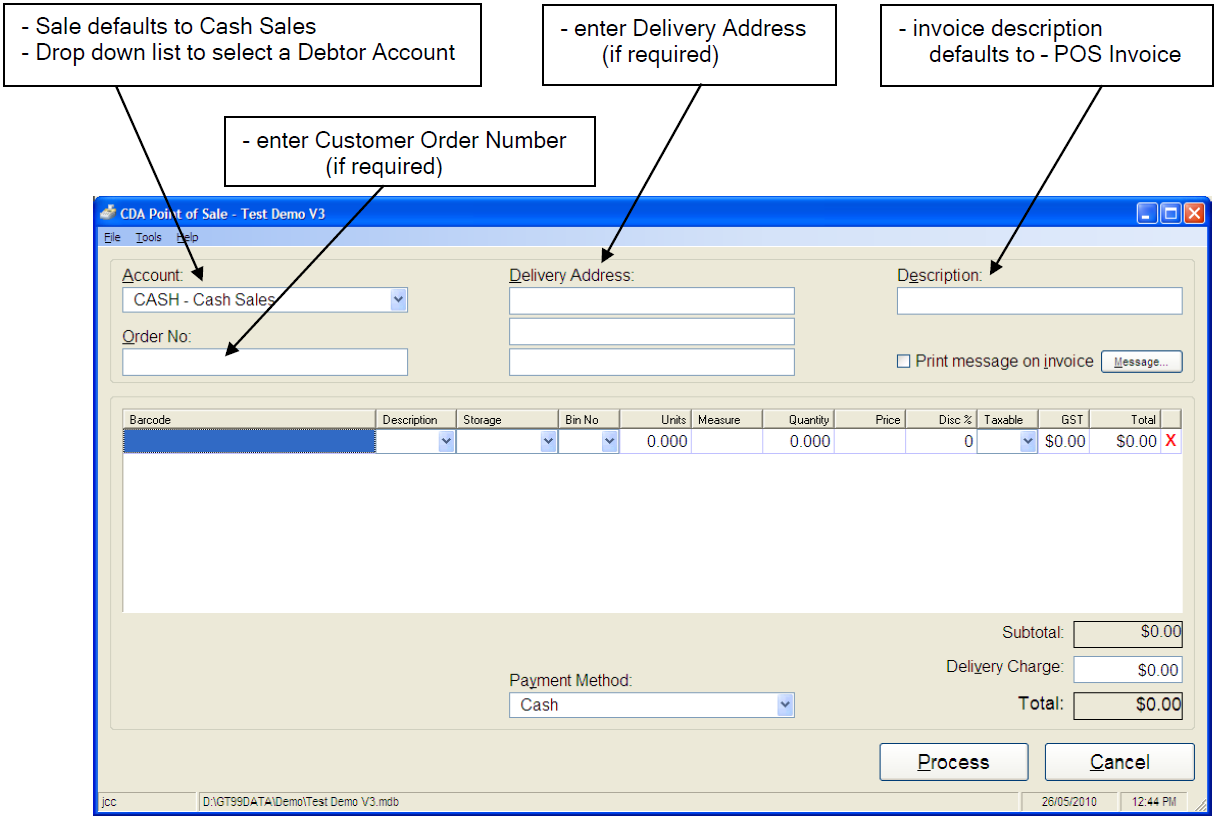Focus the invoice Description text field
This screenshot has height=819, width=1215.
click(x=1039, y=301)
